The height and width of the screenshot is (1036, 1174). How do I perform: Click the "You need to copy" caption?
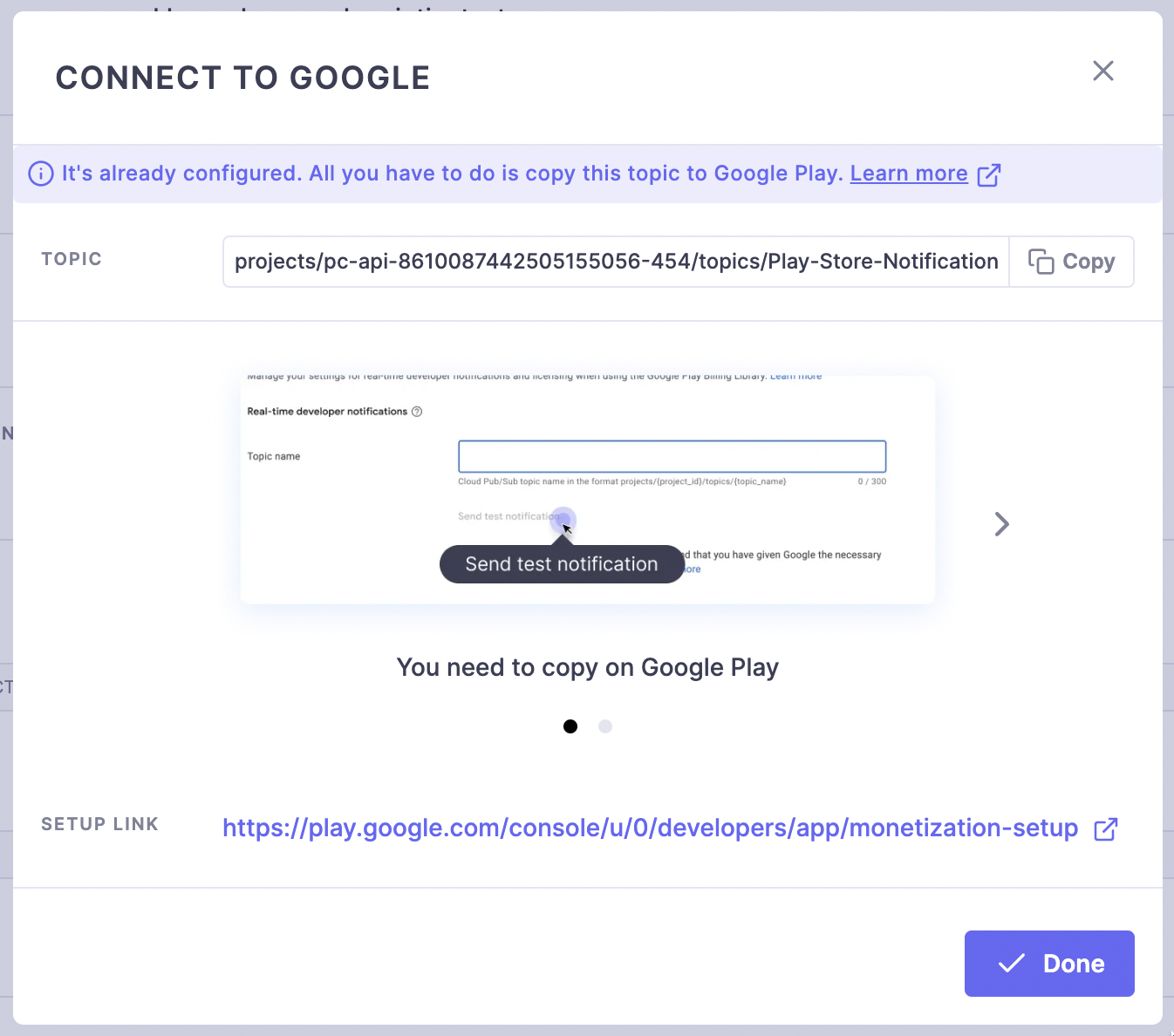(x=587, y=667)
